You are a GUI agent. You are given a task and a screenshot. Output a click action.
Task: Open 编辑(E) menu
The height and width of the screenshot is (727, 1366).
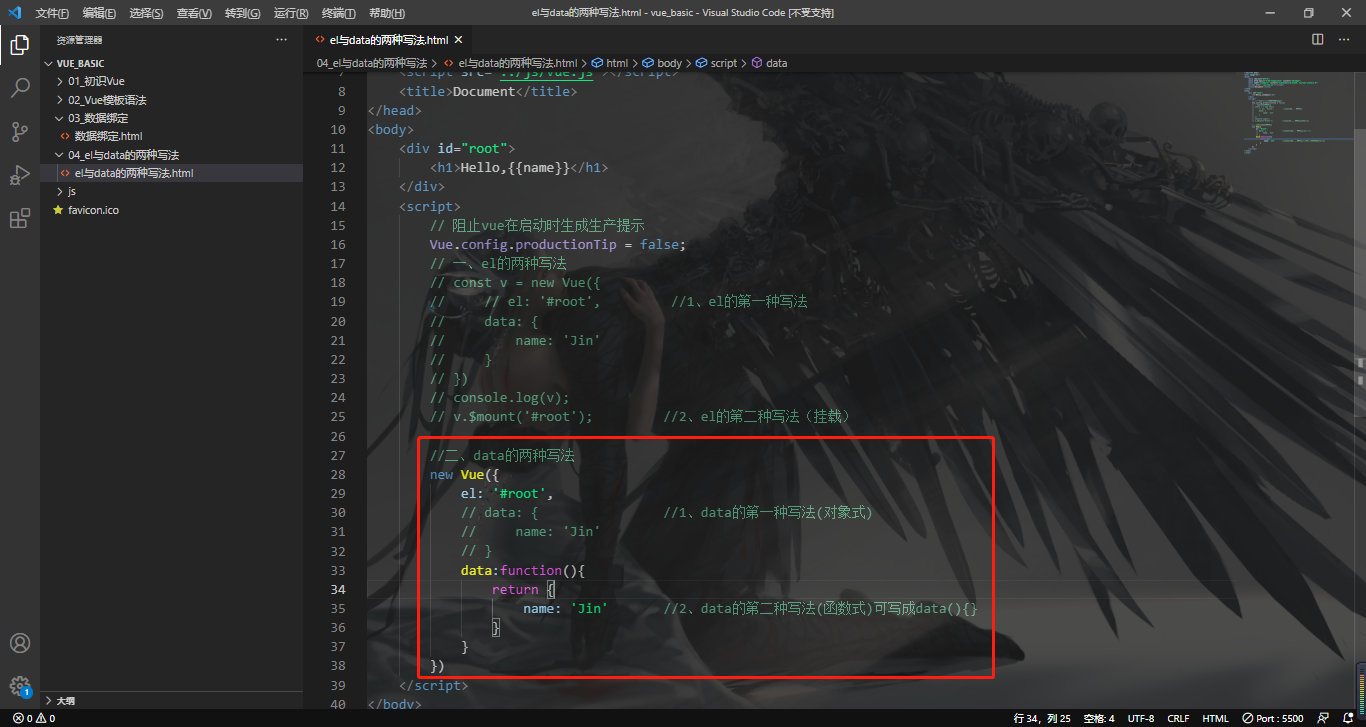99,13
